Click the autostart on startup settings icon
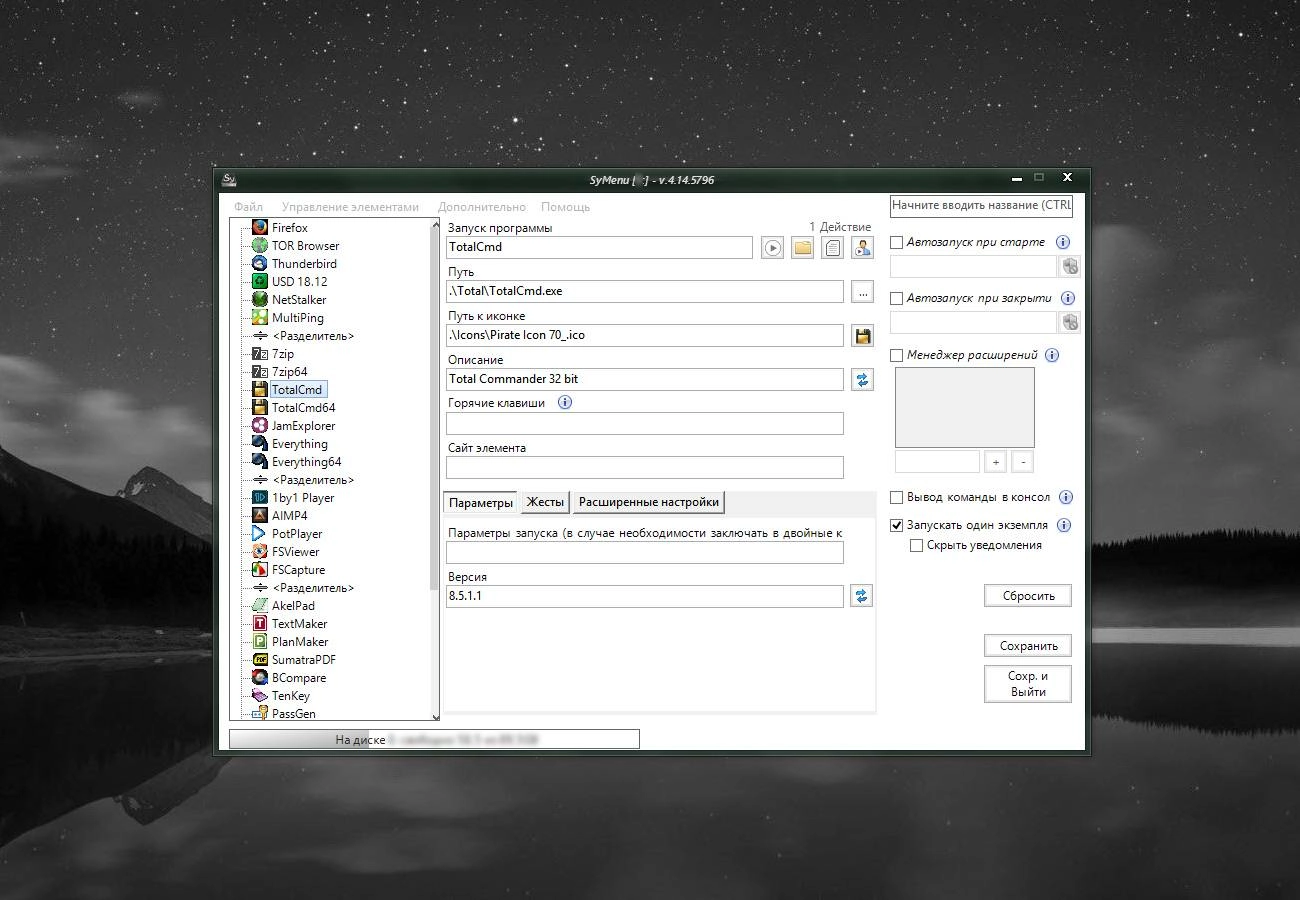 pyautogui.click(x=1070, y=266)
